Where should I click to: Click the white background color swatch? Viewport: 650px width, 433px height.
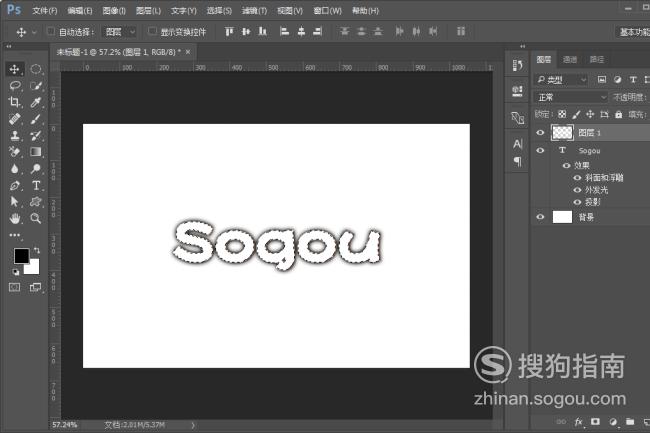[x=33, y=268]
